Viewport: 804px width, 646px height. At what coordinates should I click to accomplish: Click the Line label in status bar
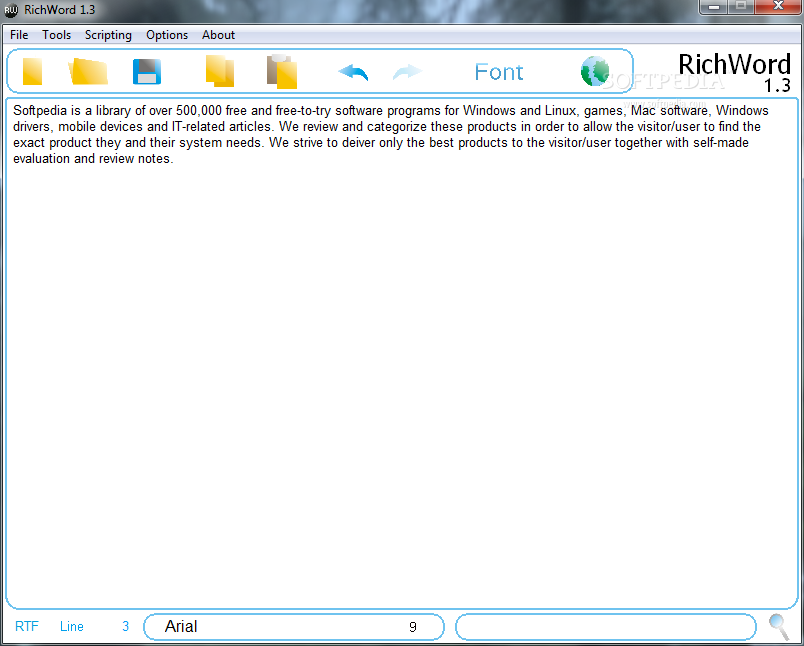click(x=72, y=627)
